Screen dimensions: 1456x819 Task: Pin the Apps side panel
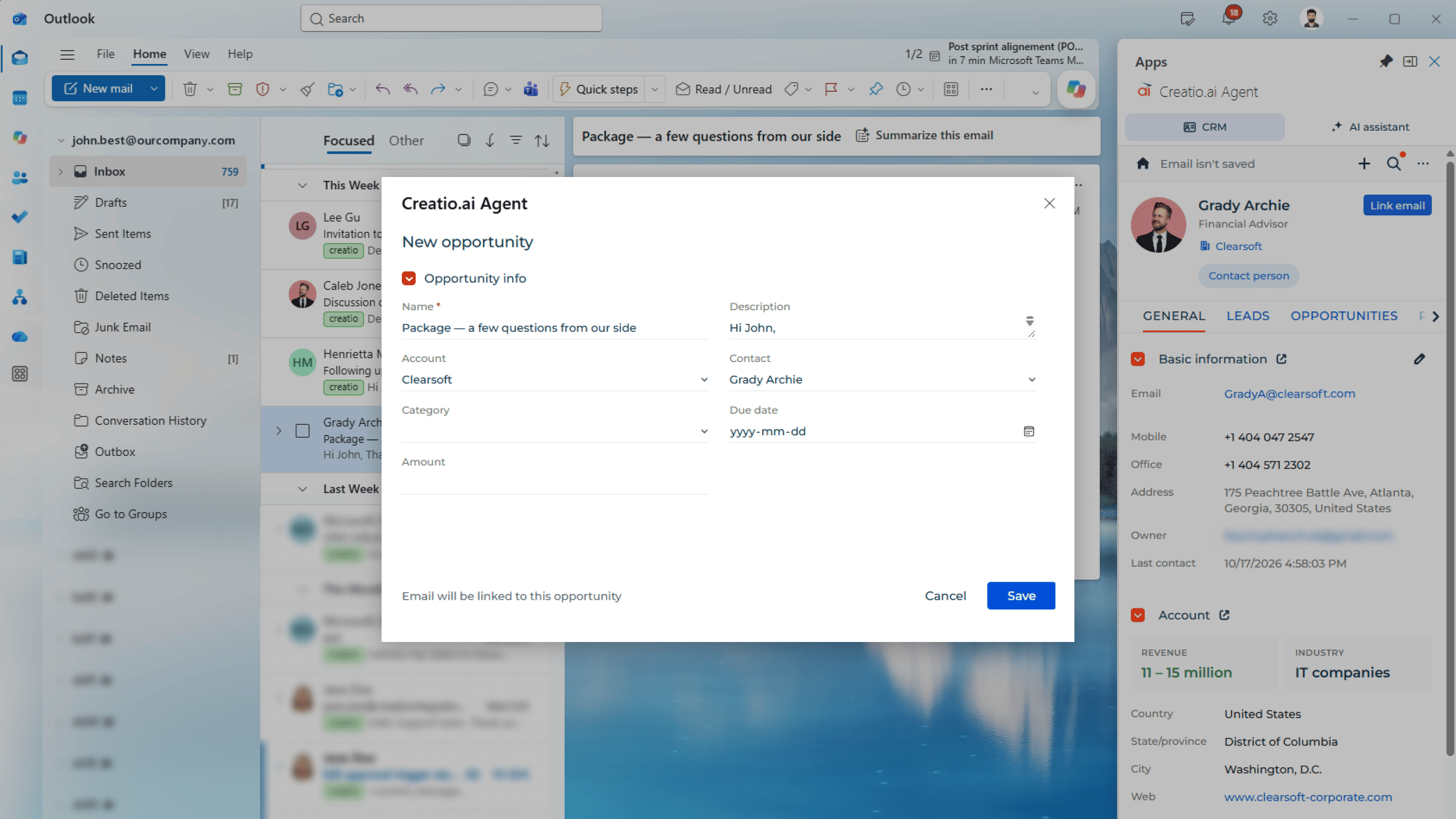pos(1385,62)
